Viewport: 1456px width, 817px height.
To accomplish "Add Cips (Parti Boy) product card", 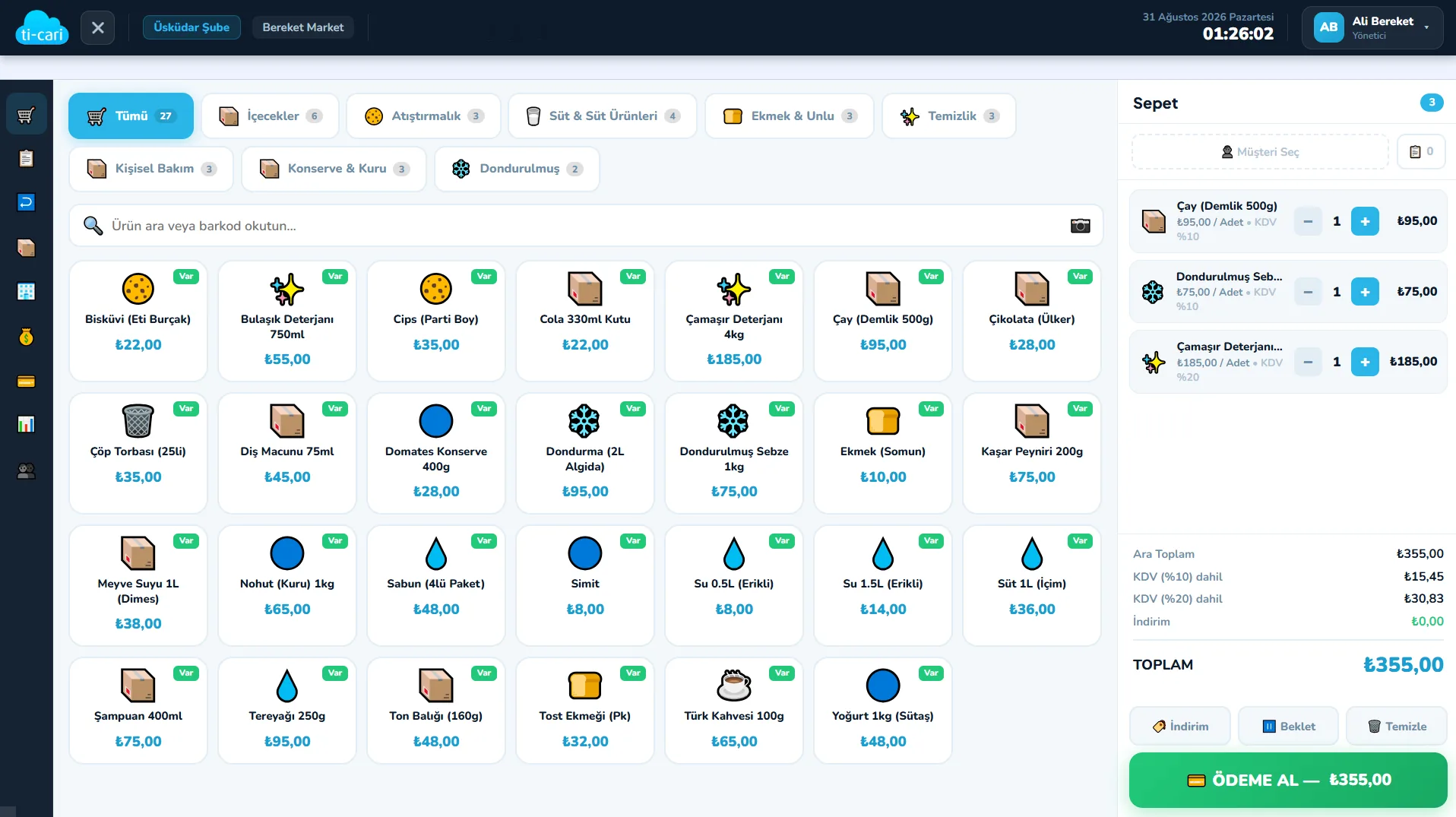I will (436, 321).
